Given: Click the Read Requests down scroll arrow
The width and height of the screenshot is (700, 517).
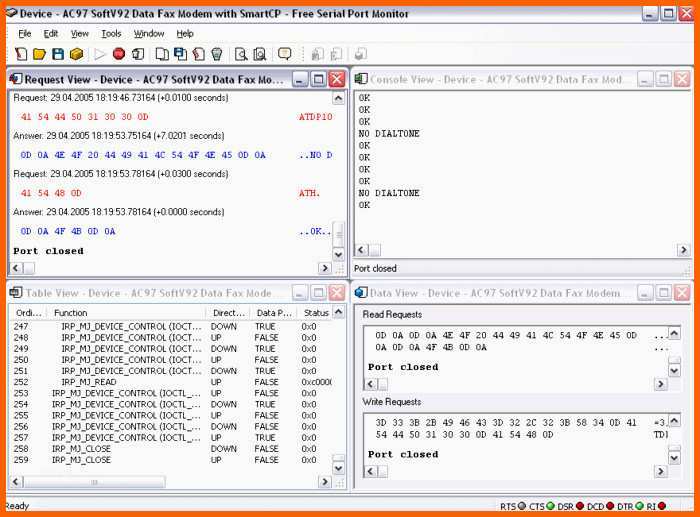Looking at the screenshot, I should click(674, 371).
